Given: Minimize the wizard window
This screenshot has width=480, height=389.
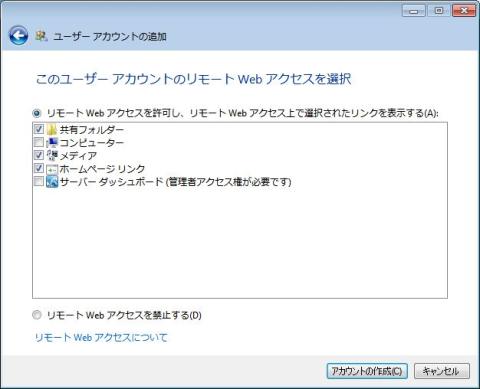Looking at the screenshot, I should (x=413, y=11).
